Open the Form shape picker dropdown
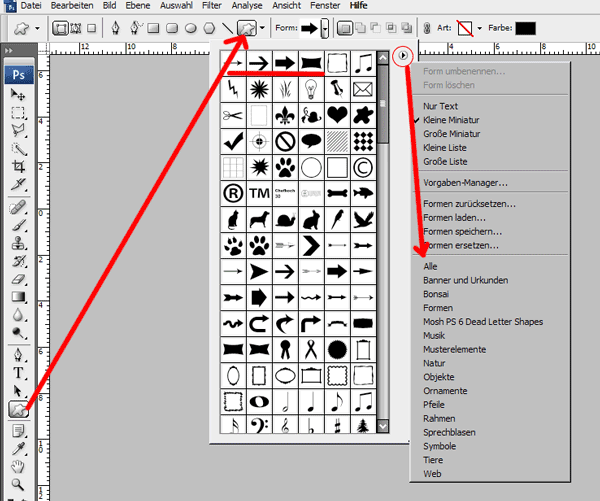 (x=324, y=28)
